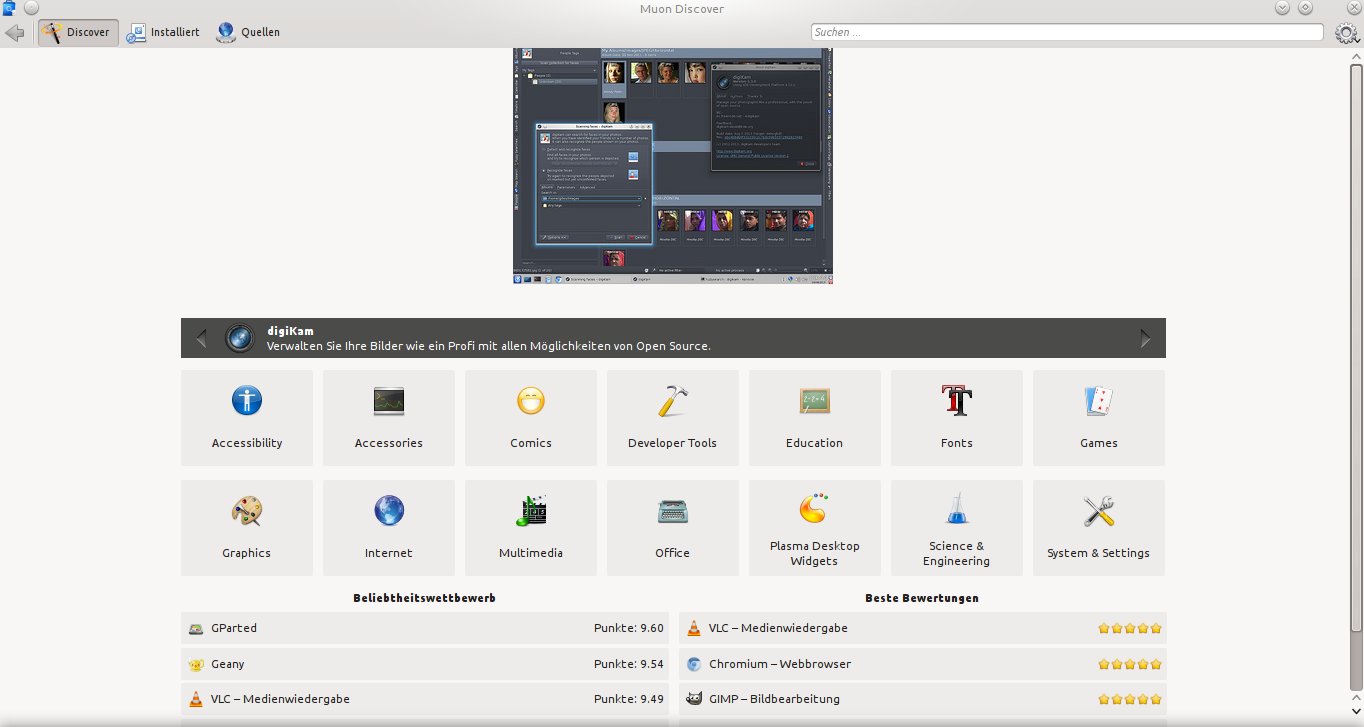Screen dimensions: 1364x727
Task: Select the GParted entry text
Action: 234,628
